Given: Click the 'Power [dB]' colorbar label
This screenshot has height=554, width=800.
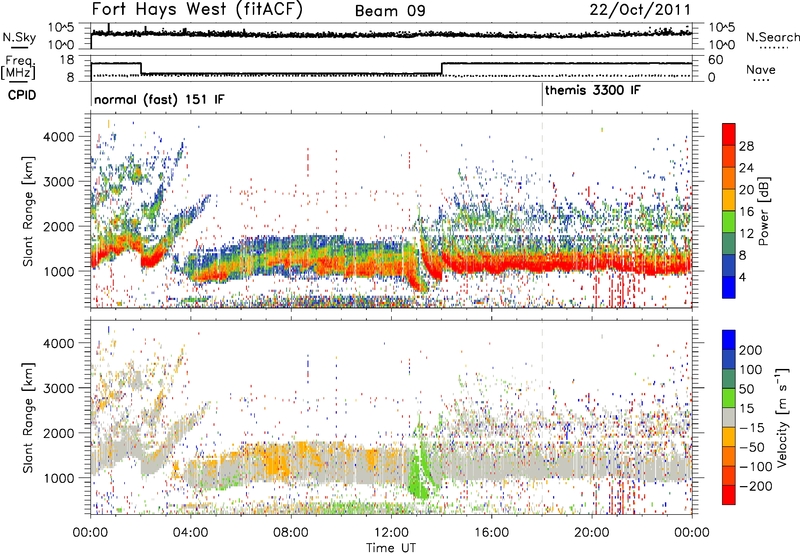Looking at the screenshot, I should point(764,211).
